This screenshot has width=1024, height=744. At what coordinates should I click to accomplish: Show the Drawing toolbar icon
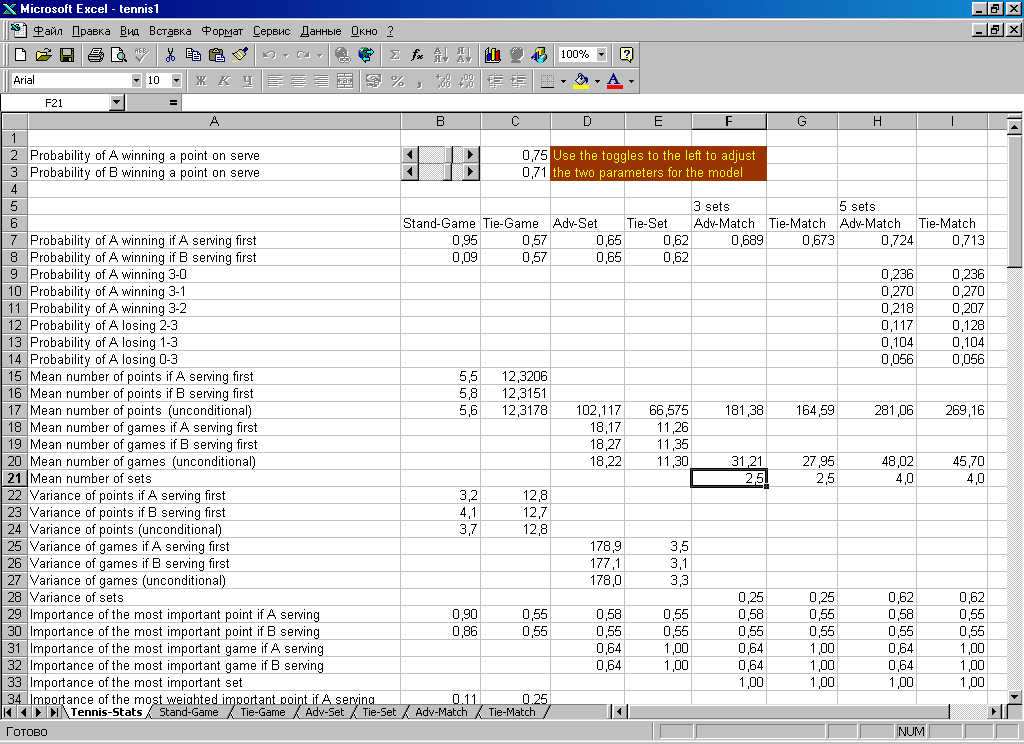(539, 55)
